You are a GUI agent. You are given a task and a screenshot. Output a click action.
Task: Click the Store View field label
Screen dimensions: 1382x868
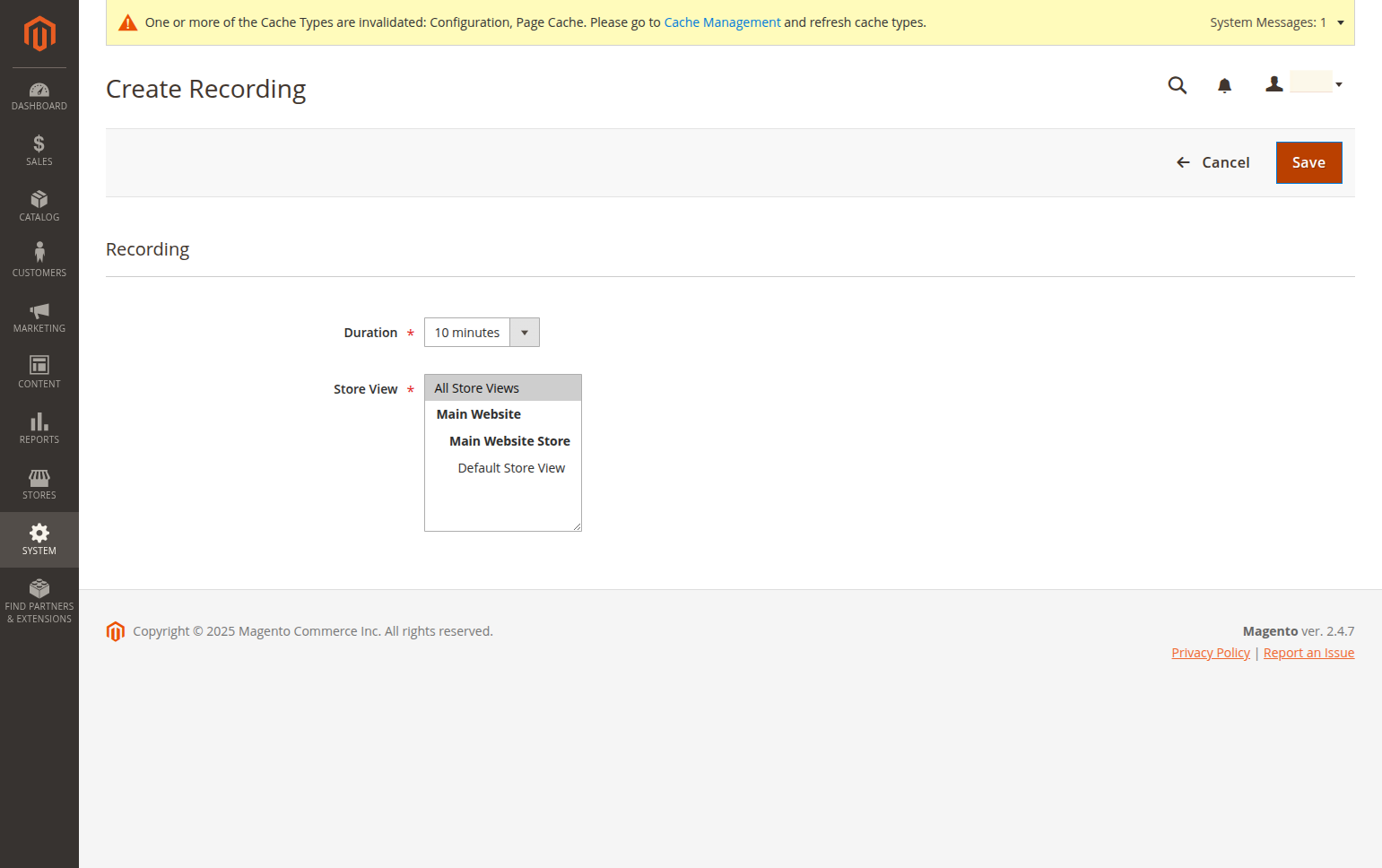pos(366,389)
